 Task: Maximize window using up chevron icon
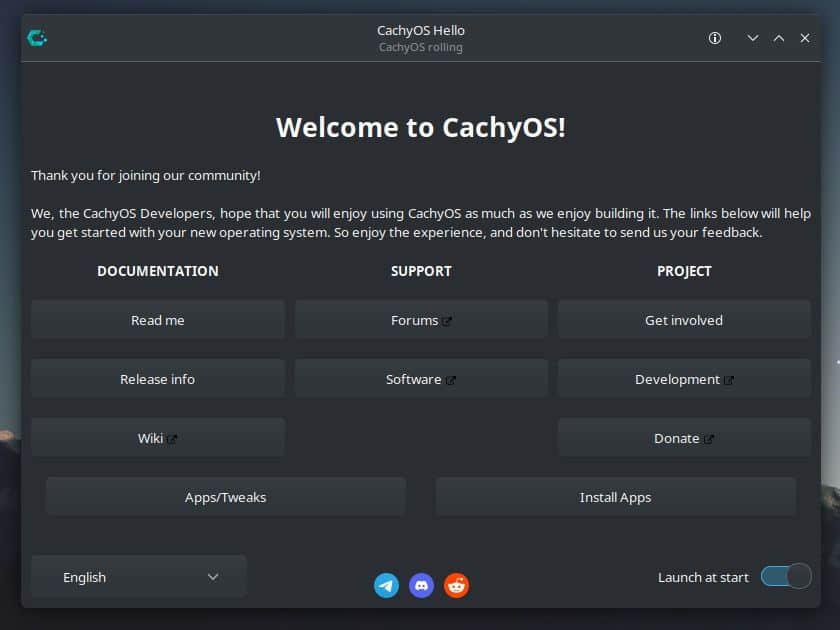pyautogui.click(x=779, y=38)
